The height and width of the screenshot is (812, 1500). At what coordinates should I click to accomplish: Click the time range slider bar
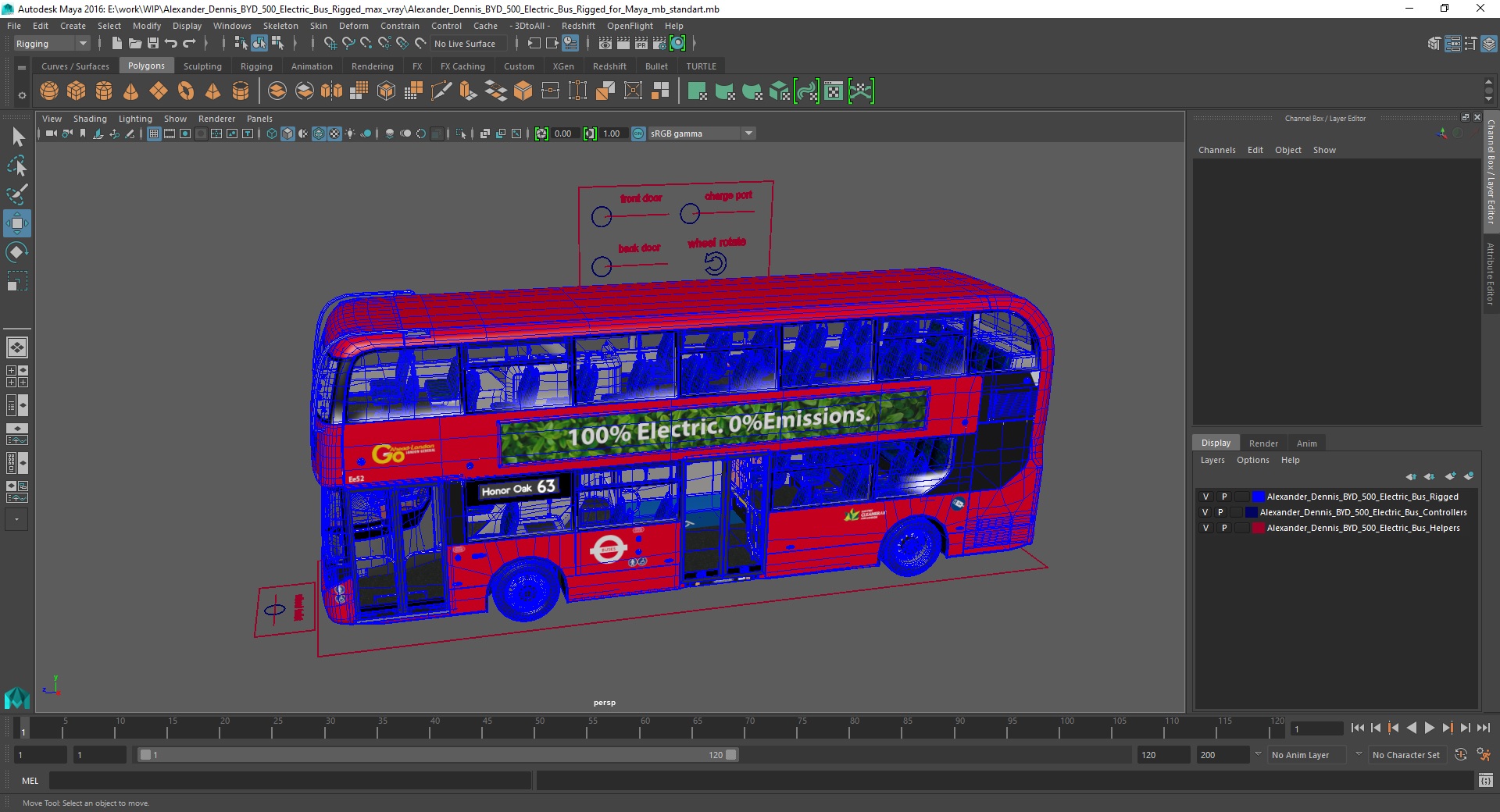point(437,755)
